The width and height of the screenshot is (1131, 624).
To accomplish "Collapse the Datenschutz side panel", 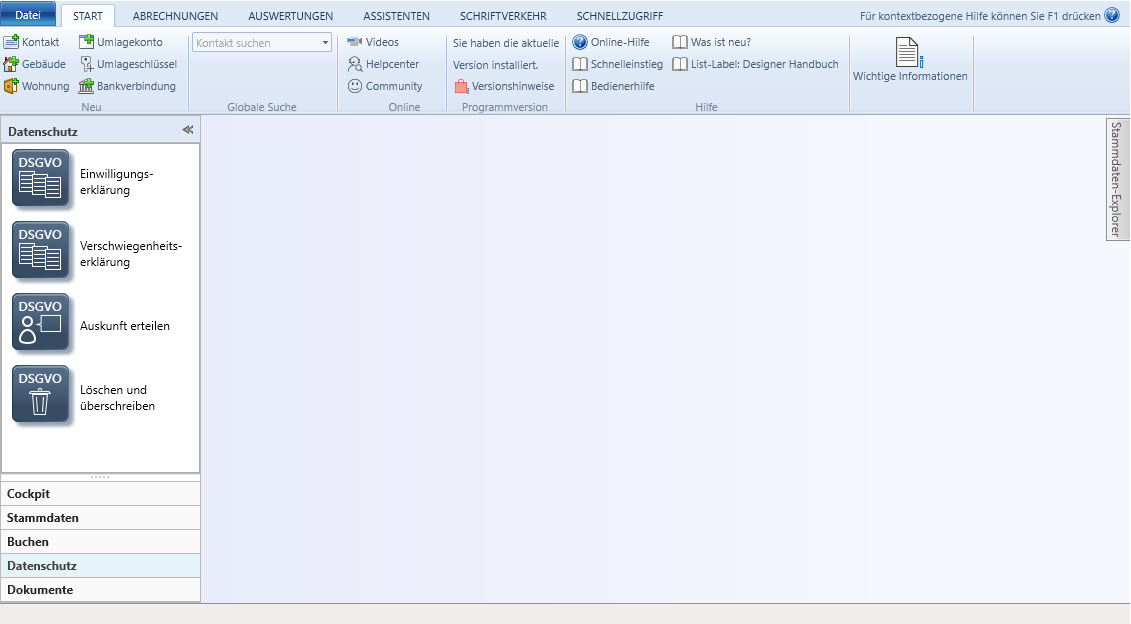I will click(187, 130).
